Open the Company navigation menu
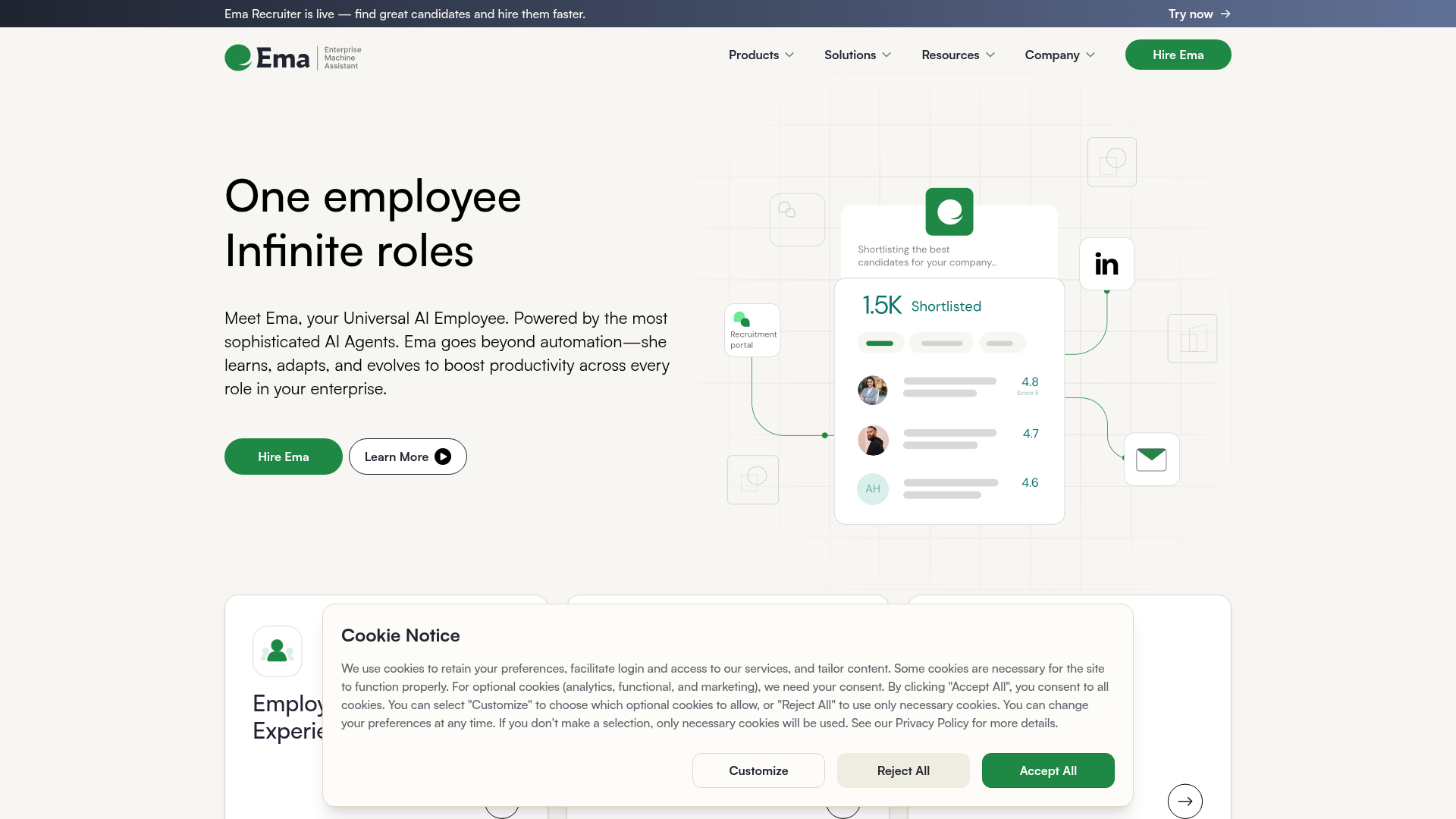The height and width of the screenshot is (819, 1456). (1060, 55)
